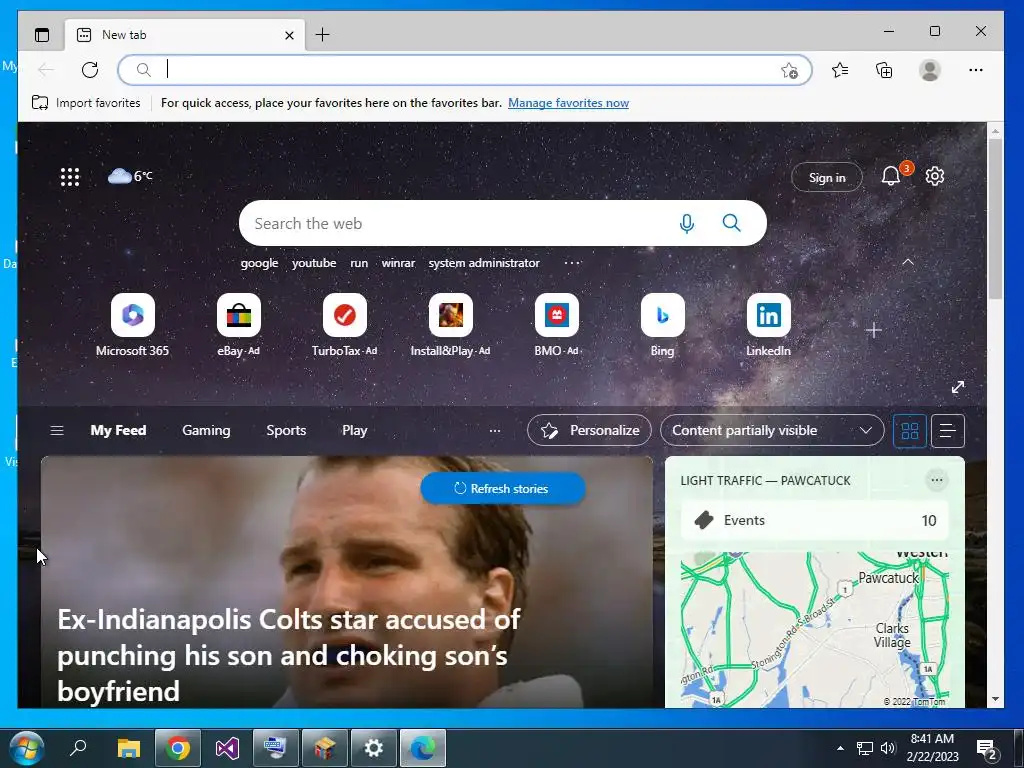Open taskbar search magnifier
The height and width of the screenshot is (768, 1024).
pyautogui.click(x=79, y=746)
